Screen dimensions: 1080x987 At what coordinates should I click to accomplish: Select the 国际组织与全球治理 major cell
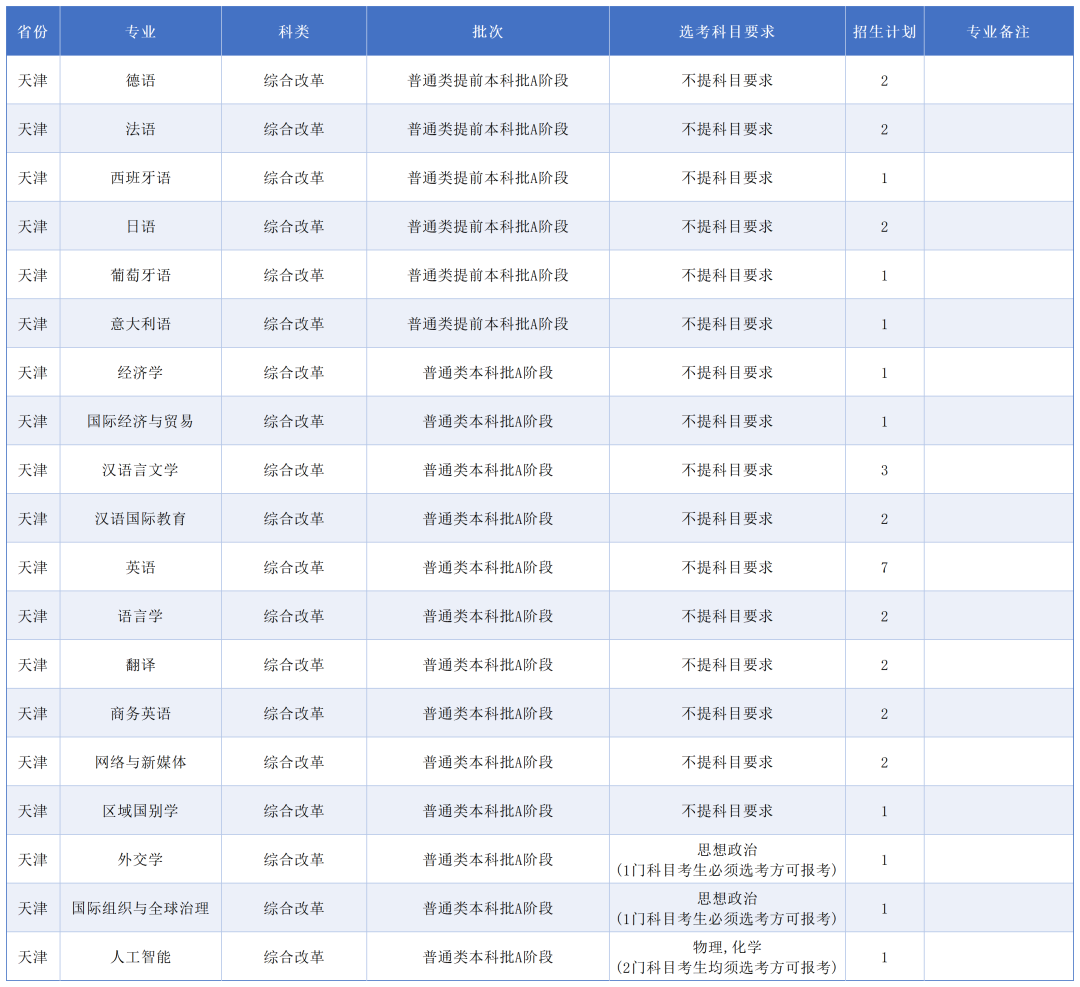(141, 908)
